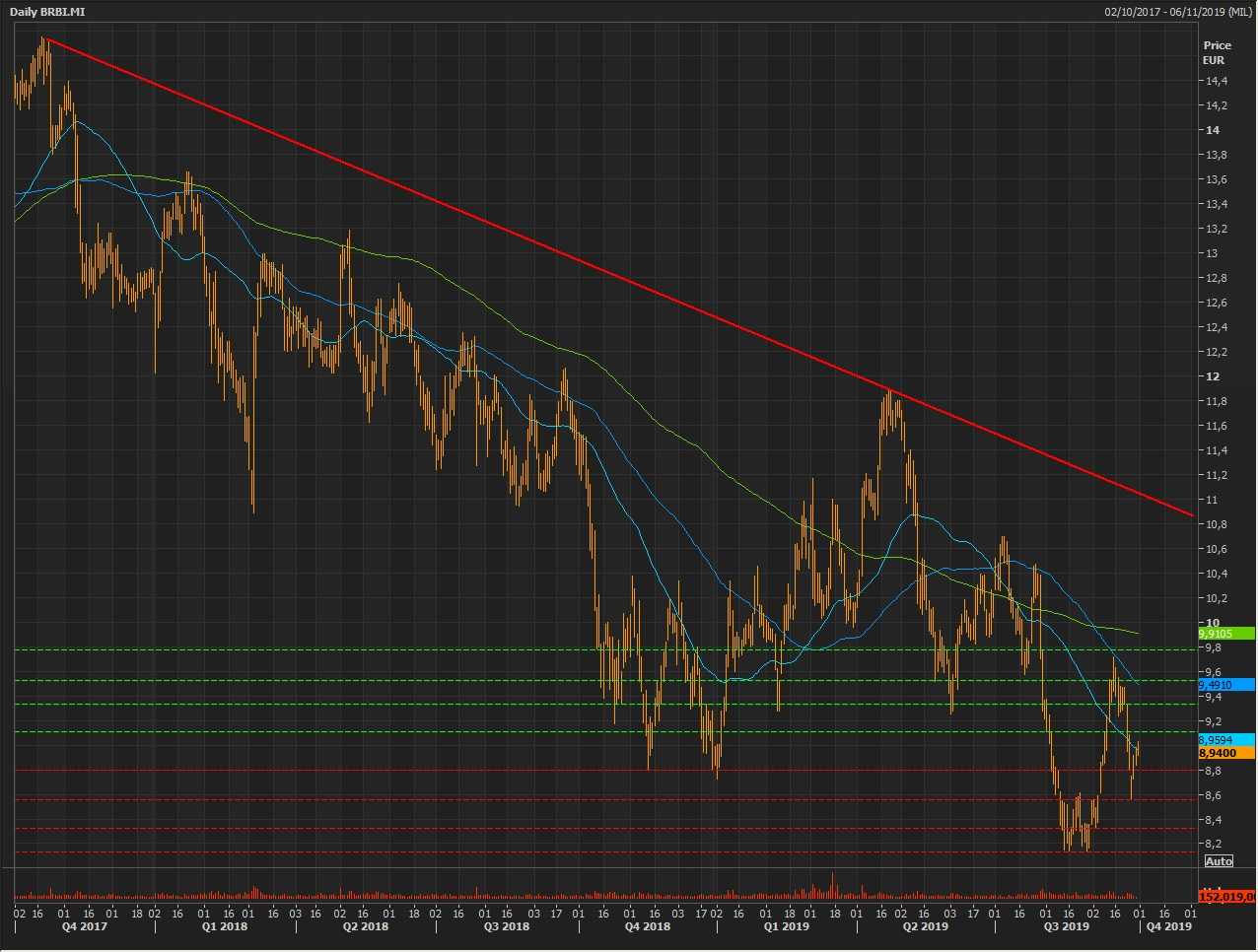Click the 12 price level on axis
1258x952 pixels.
(x=1212, y=376)
